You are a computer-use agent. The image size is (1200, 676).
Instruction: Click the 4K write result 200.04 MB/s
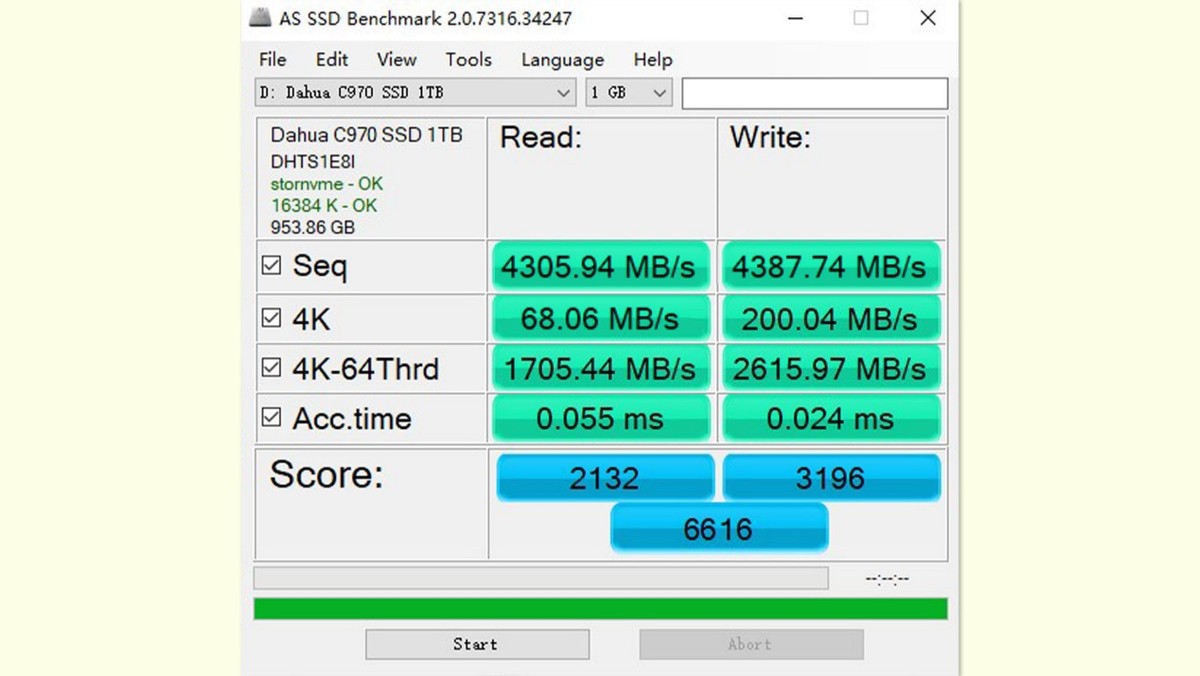pos(830,318)
